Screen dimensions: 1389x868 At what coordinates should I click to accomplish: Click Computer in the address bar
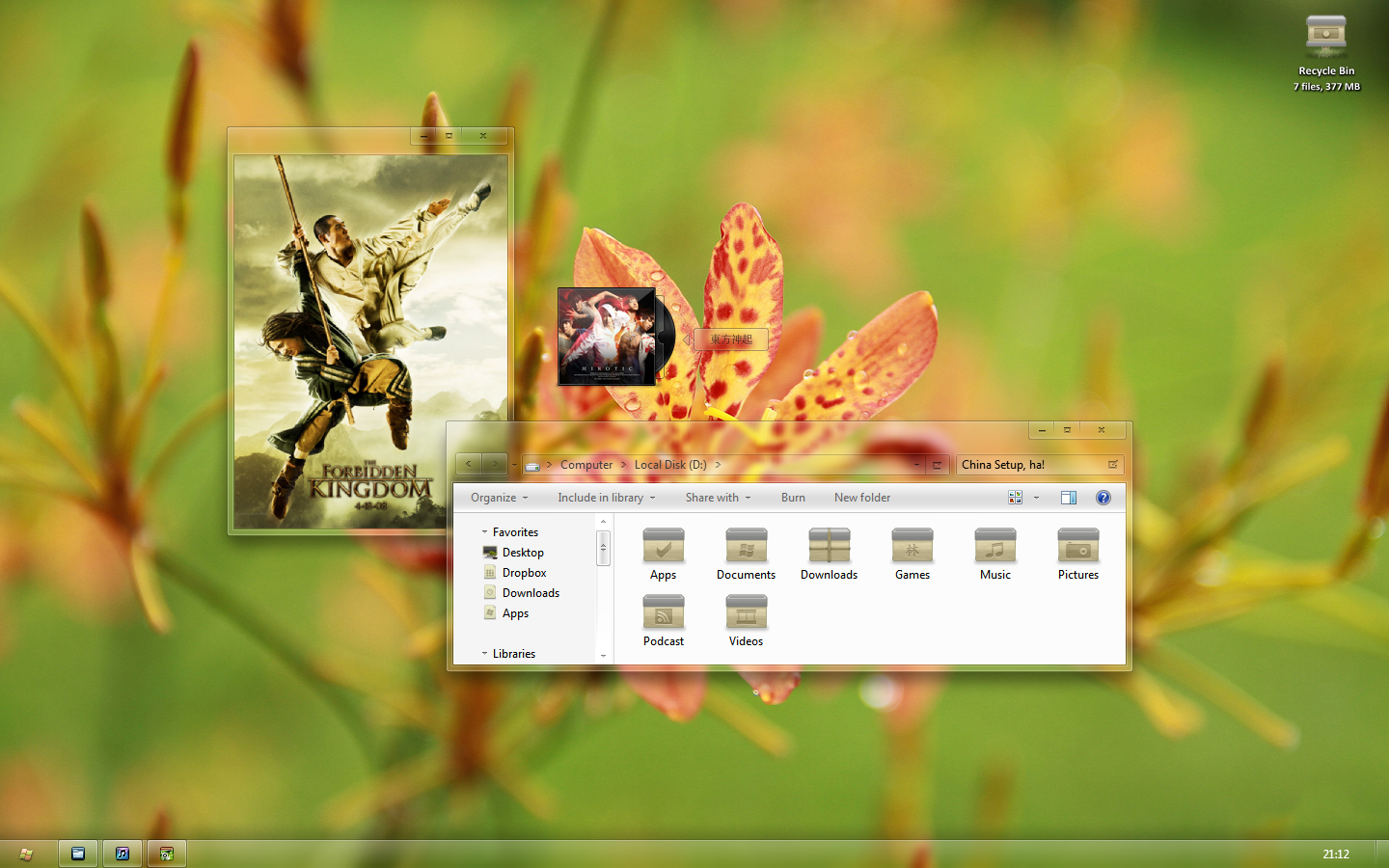pos(586,465)
